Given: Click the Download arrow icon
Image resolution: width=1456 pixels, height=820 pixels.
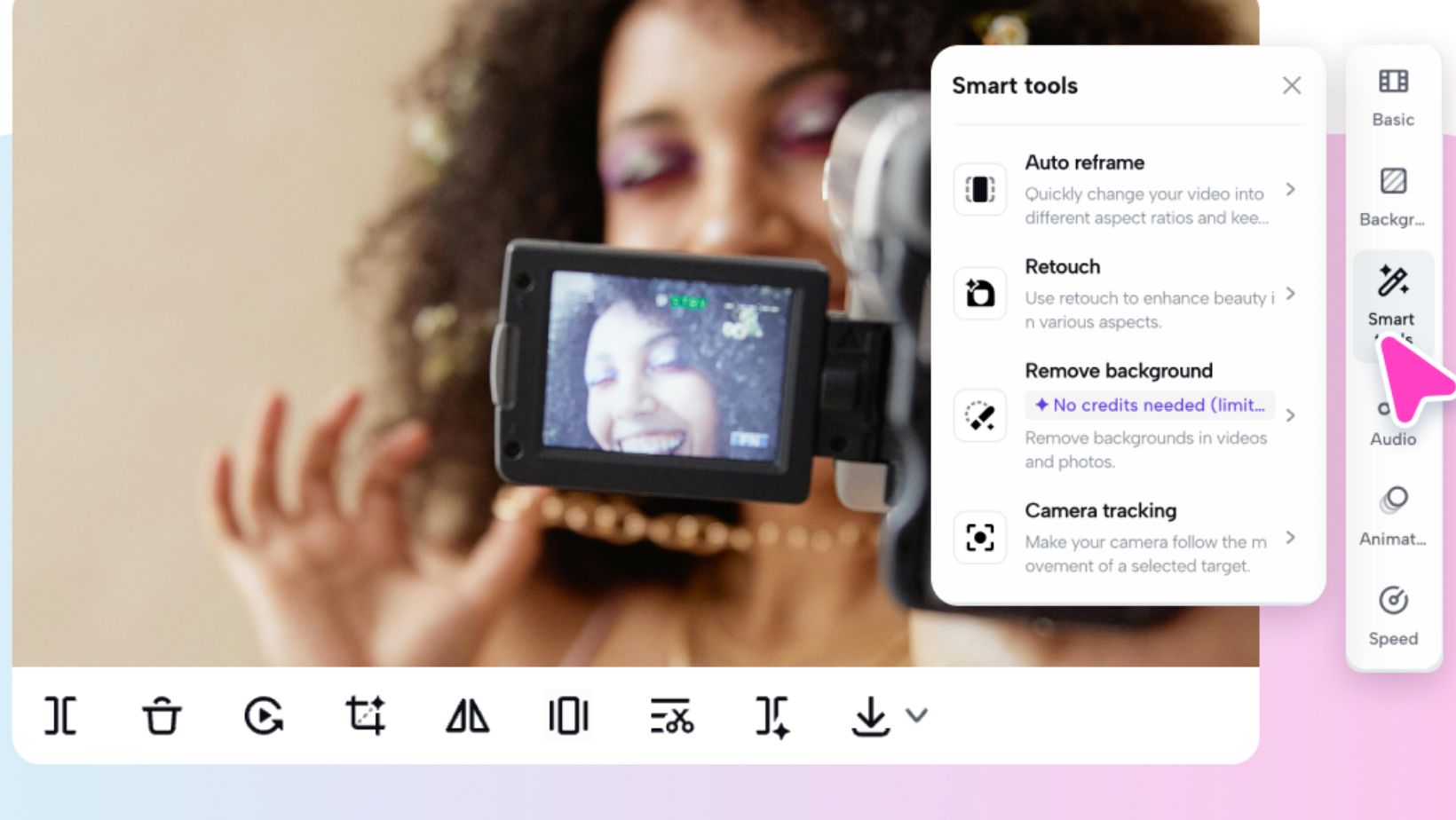Looking at the screenshot, I should tap(870, 715).
